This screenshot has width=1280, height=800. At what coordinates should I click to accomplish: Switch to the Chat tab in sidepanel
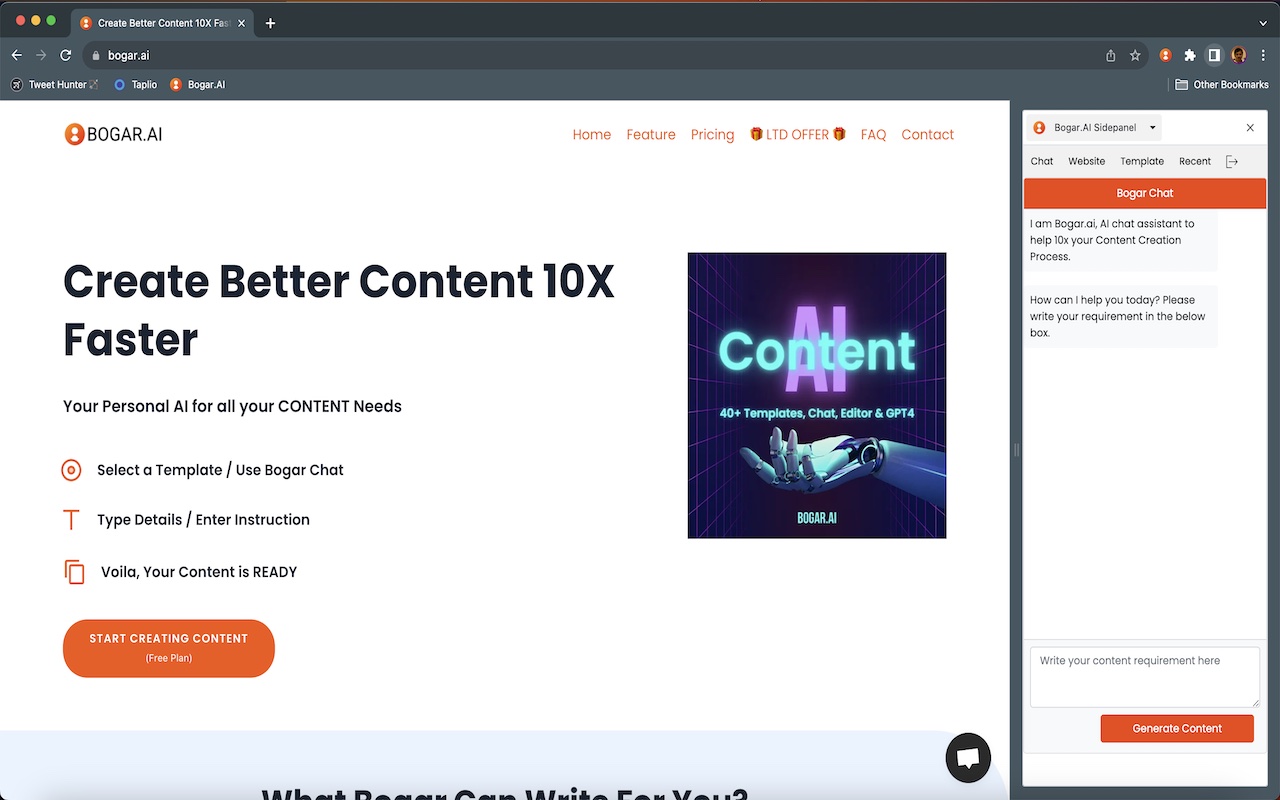[x=1042, y=161]
